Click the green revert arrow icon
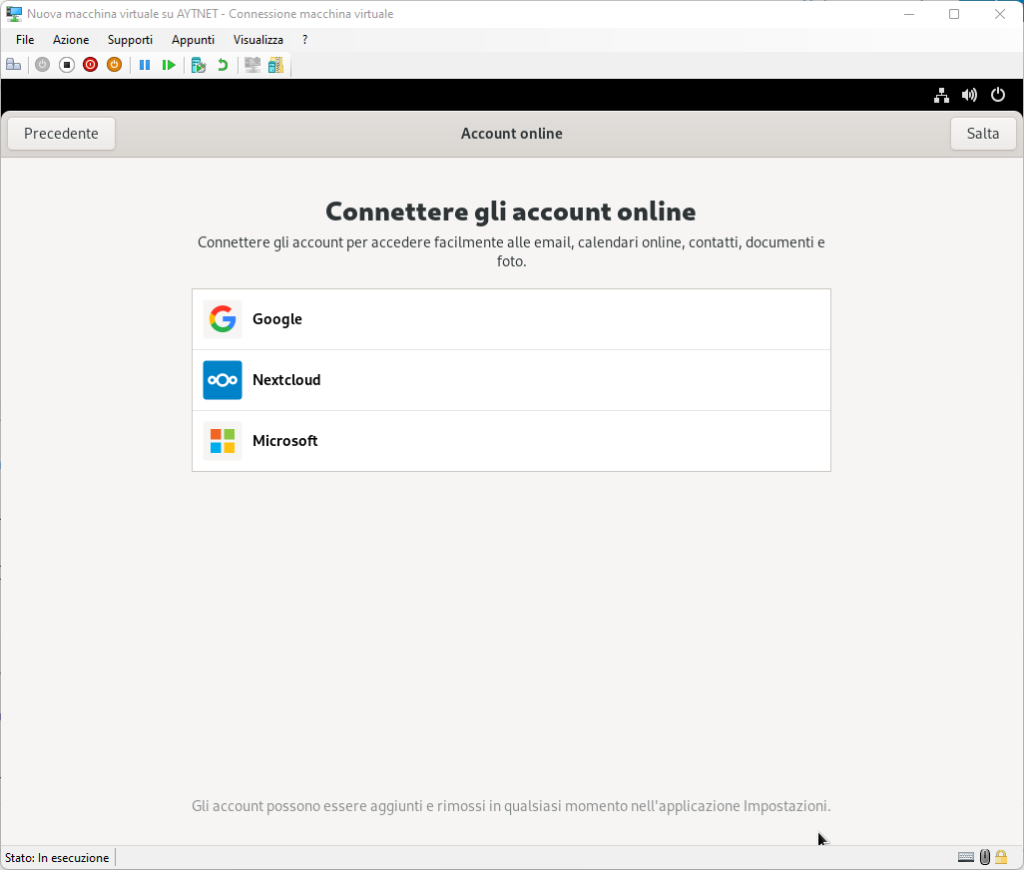1024x870 pixels. pos(222,65)
